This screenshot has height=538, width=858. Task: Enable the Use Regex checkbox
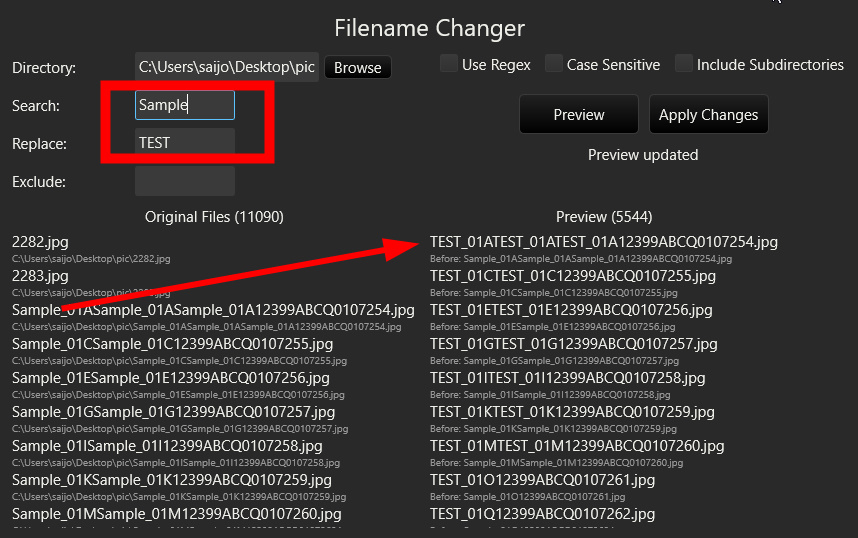coord(449,64)
